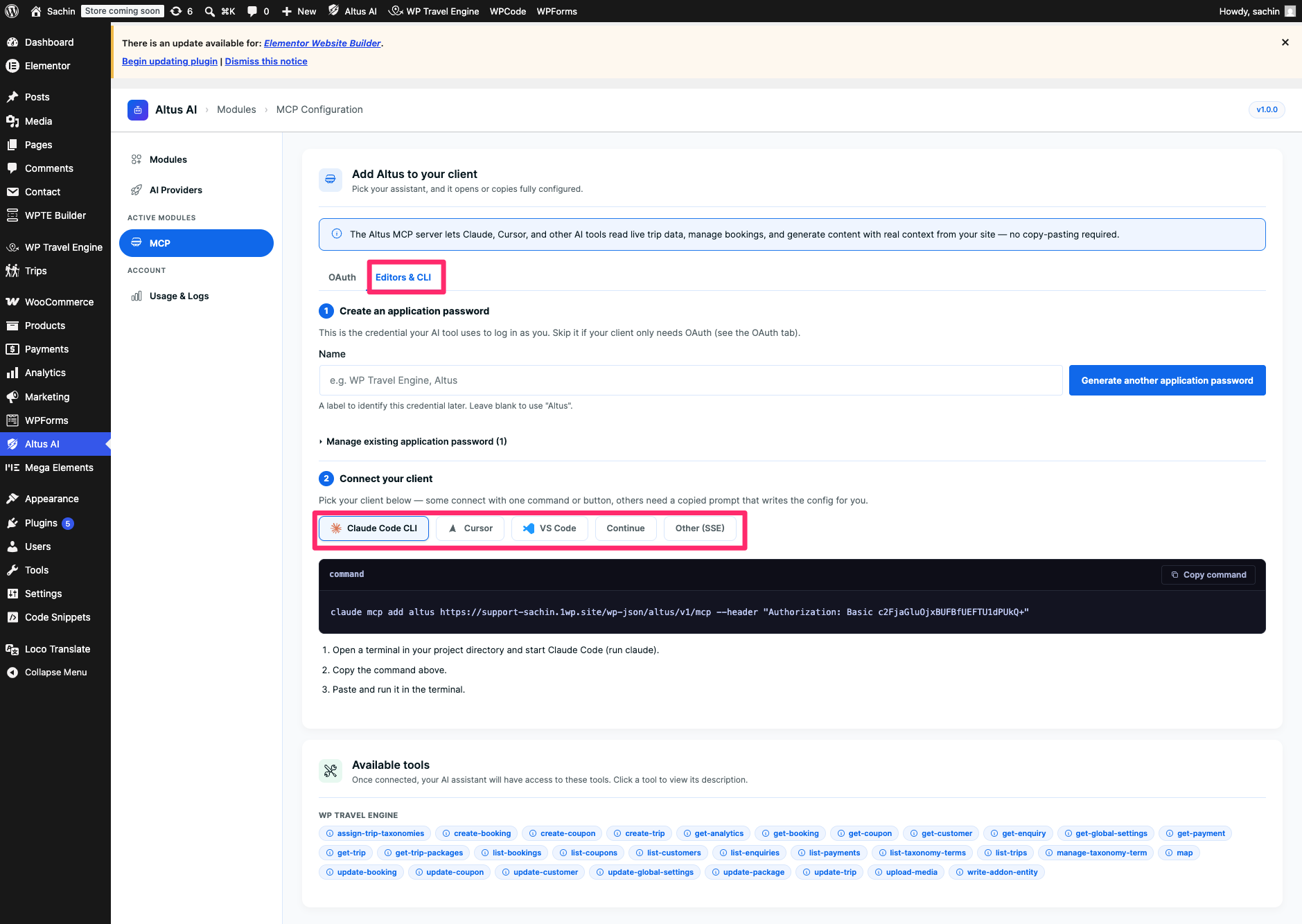View the create-booking tool description
The width and height of the screenshot is (1302, 924).
(477, 833)
